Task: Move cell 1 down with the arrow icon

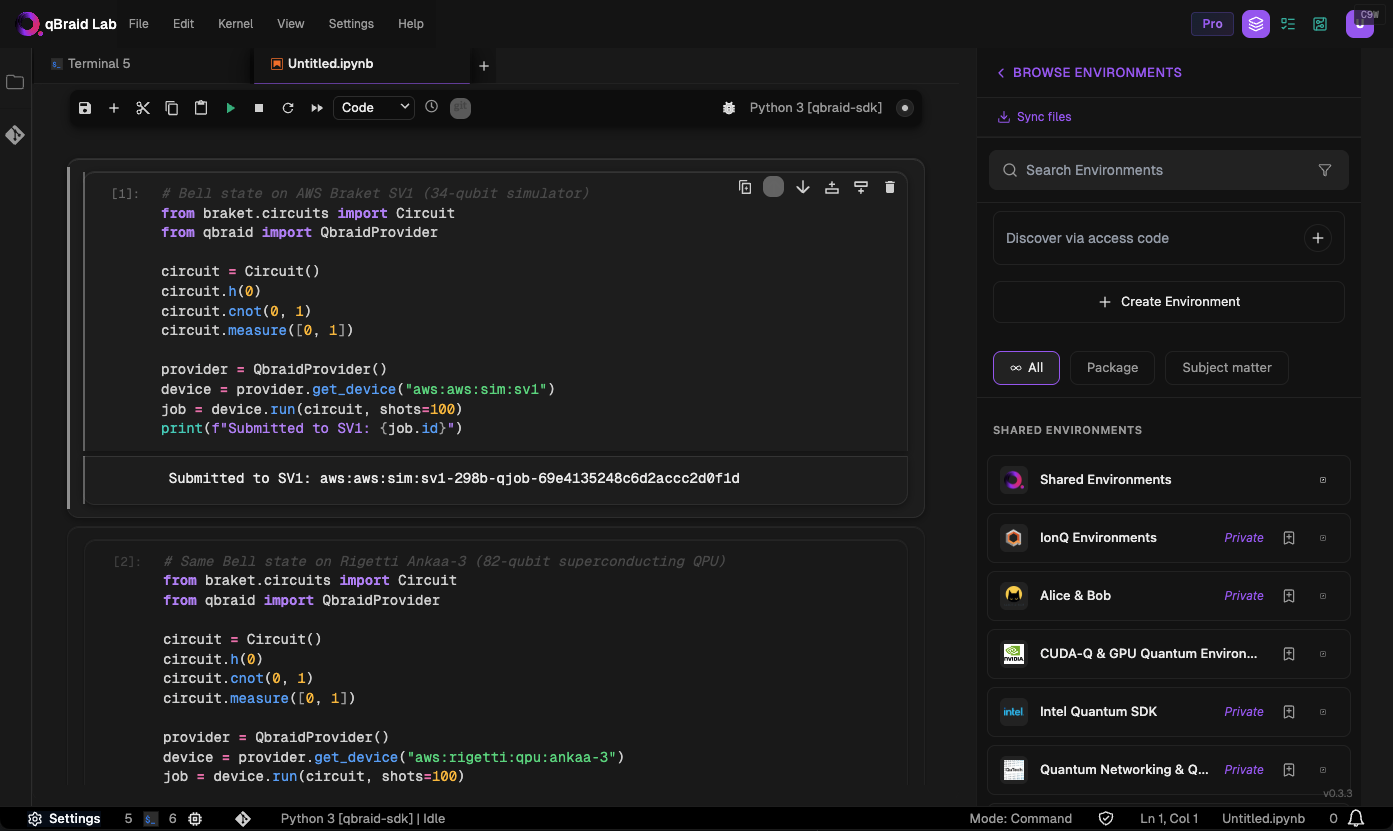Action: point(803,187)
